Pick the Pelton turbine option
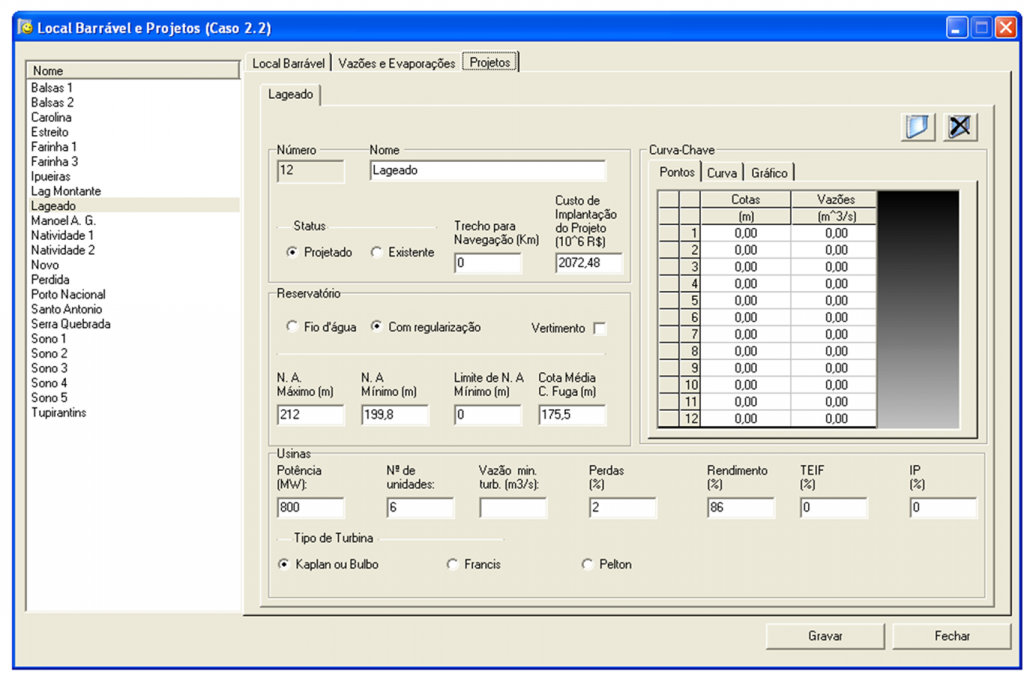This screenshot has width=1024, height=675. tap(588, 565)
